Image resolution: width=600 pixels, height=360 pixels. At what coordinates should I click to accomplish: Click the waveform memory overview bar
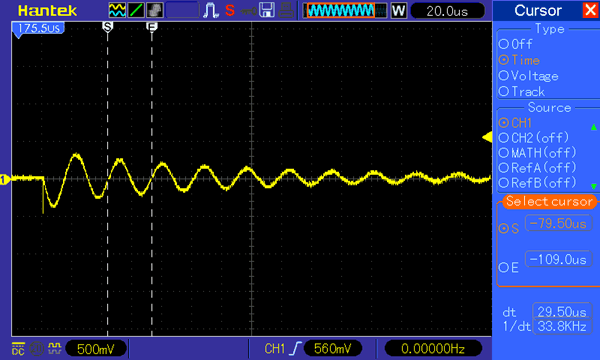pyautogui.click(x=345, y=11)
